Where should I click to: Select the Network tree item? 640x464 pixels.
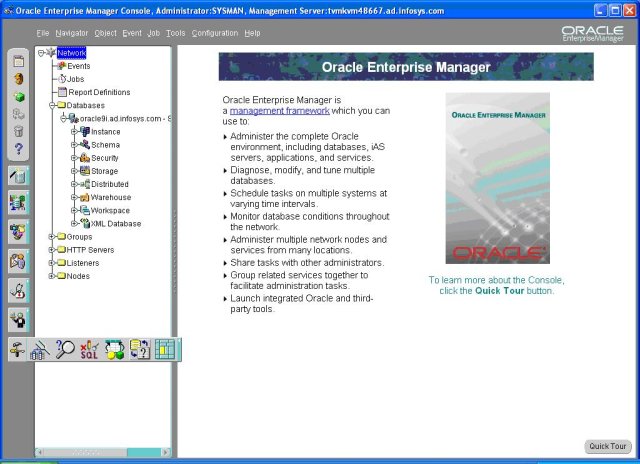pos(71,53)
